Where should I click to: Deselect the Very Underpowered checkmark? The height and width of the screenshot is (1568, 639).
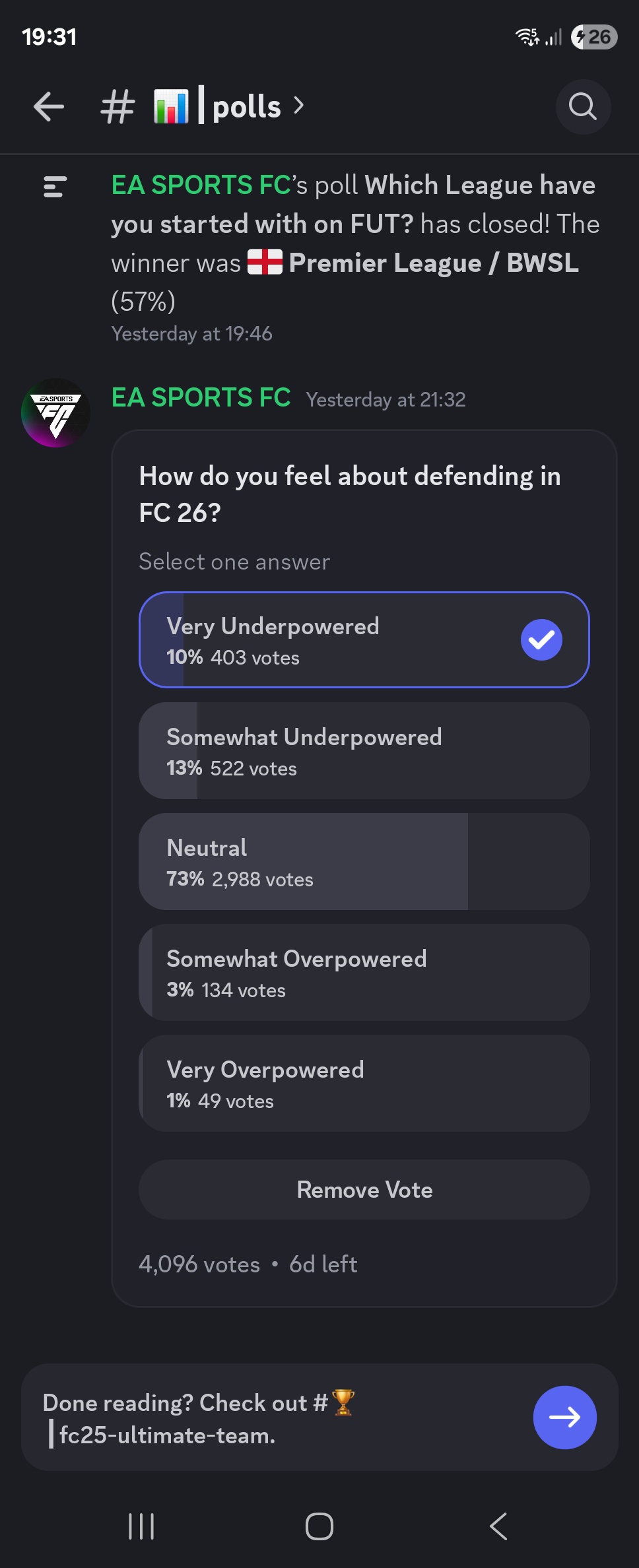point(541,639)
